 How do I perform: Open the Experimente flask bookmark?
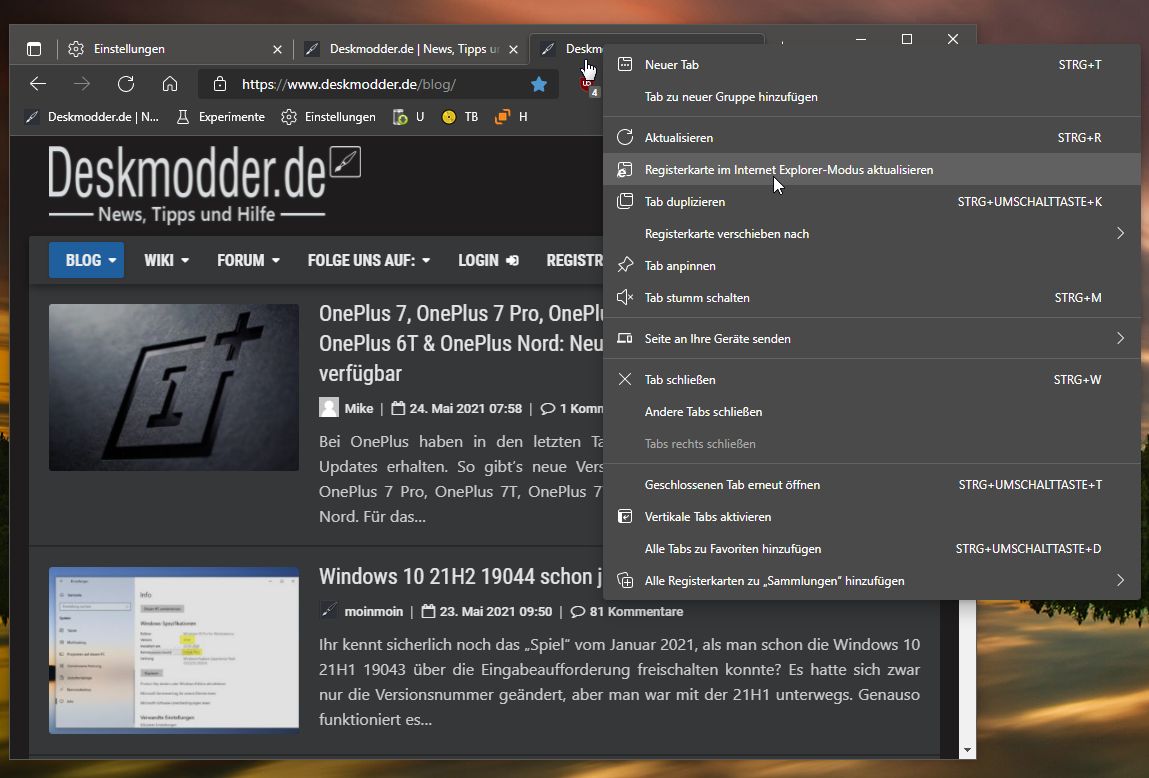pyautogui.click(x=220, y=117)
